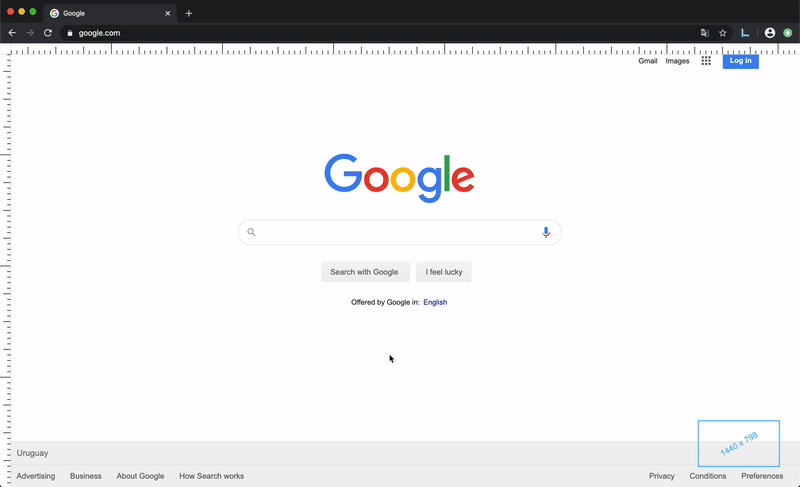Viewport: 800px width, 487px height.
Task: Open the Google apps grid icon
Action: [x=706, y=61]
